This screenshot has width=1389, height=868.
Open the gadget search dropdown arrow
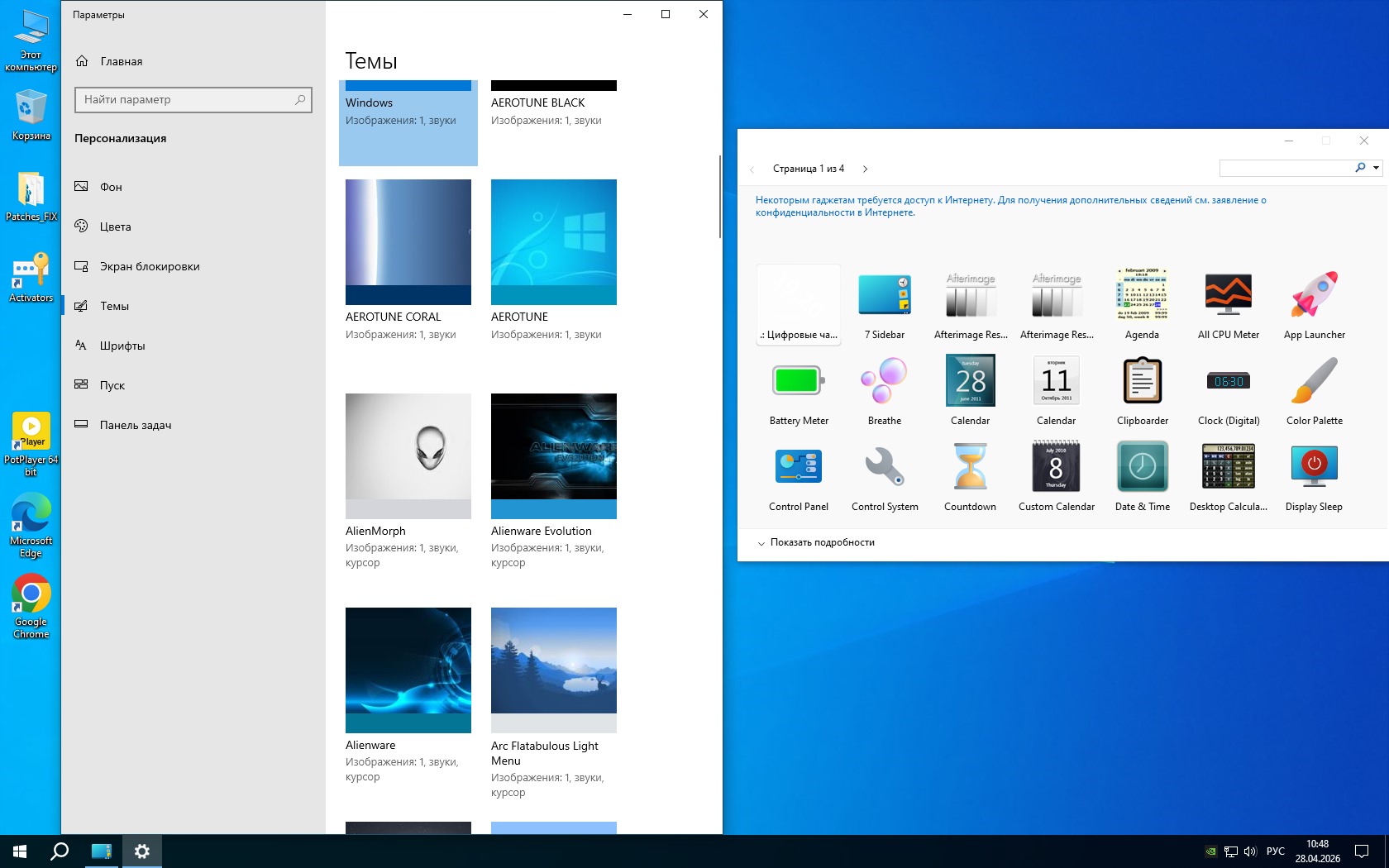tap(1376, 168)
